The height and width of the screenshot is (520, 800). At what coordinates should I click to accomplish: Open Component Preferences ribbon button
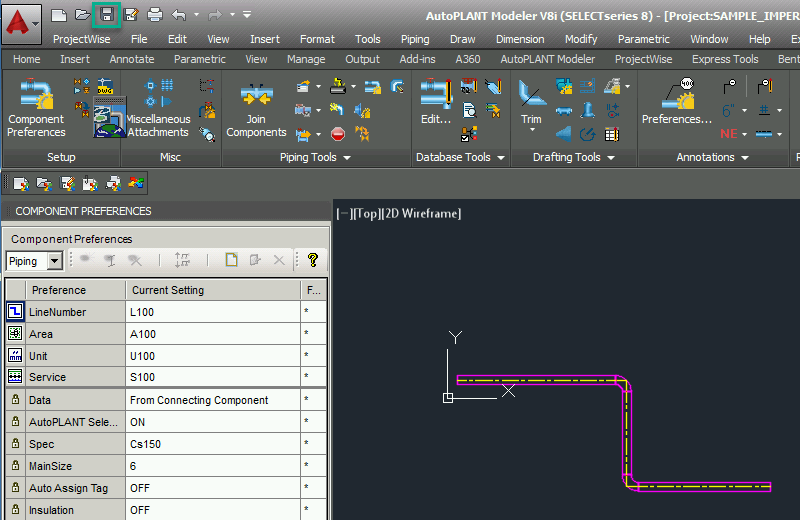[x=36, y=108]
